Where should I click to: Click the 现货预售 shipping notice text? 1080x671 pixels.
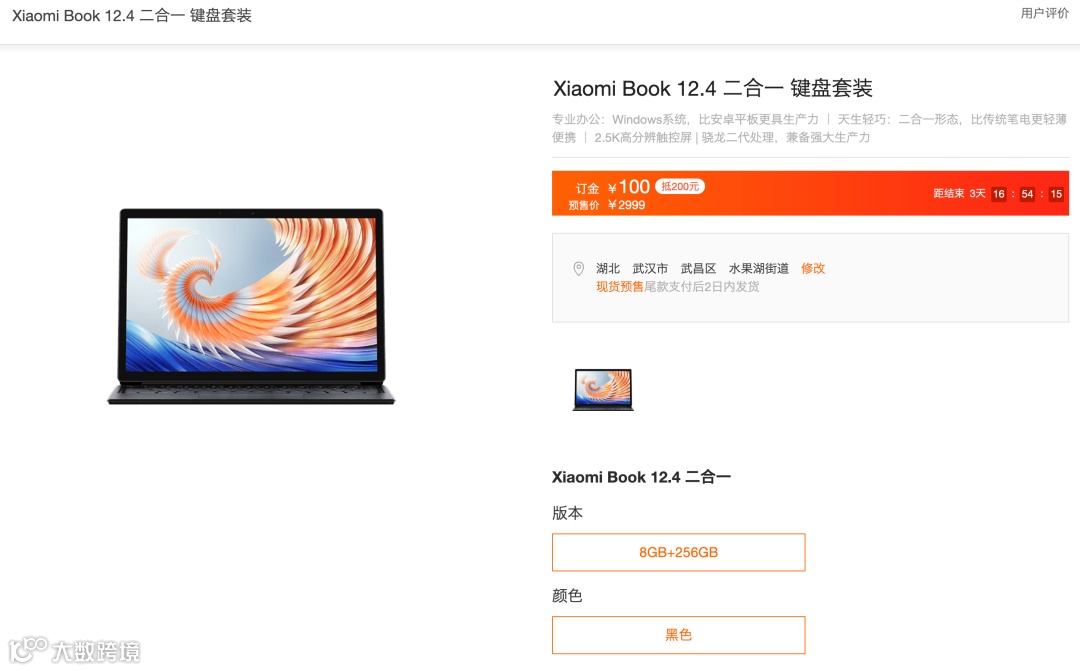tap(619, 287)
